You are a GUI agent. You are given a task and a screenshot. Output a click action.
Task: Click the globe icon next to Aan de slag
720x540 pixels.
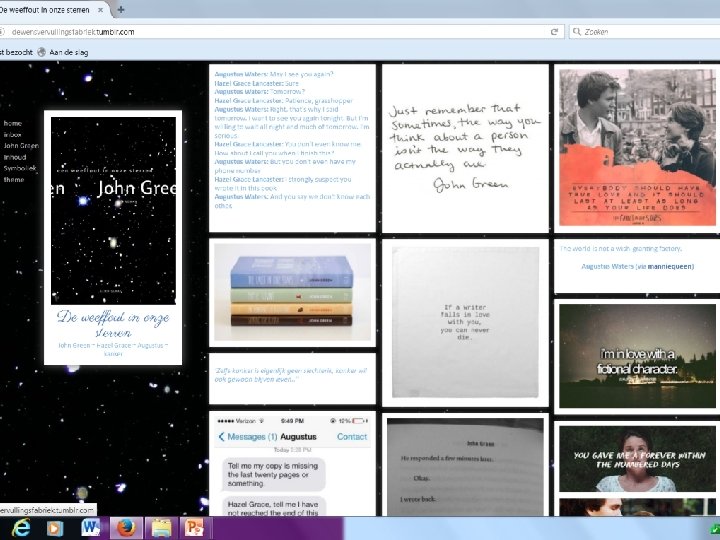coord(42,52)
